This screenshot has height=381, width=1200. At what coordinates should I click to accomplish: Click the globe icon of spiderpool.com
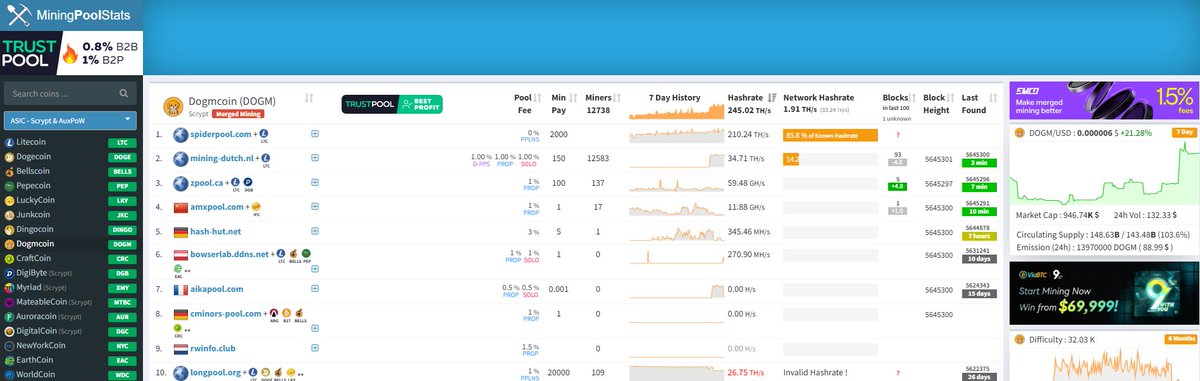[180, 134]
